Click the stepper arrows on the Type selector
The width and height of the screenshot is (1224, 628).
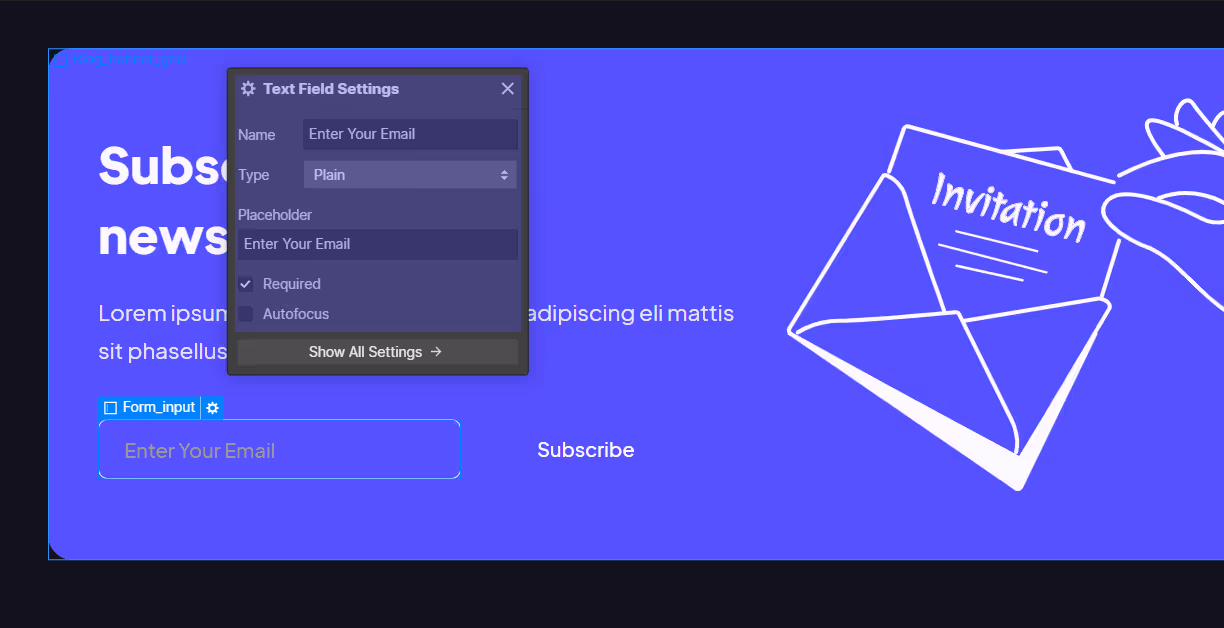click(x=505, y=174)
